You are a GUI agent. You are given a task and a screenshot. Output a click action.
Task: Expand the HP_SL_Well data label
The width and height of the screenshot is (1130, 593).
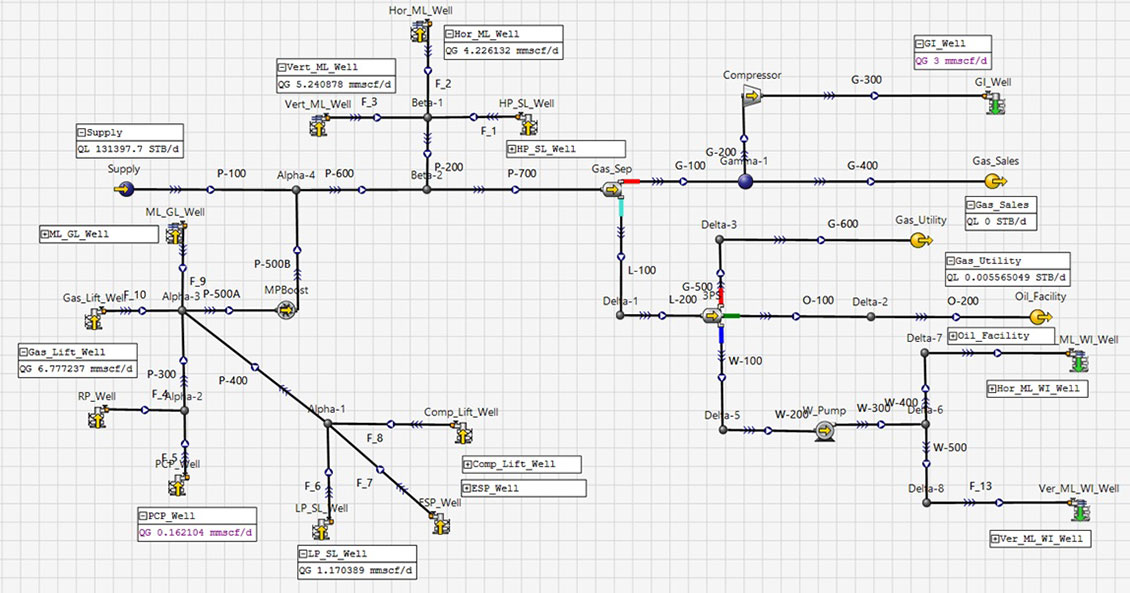(x=512, y=149)
